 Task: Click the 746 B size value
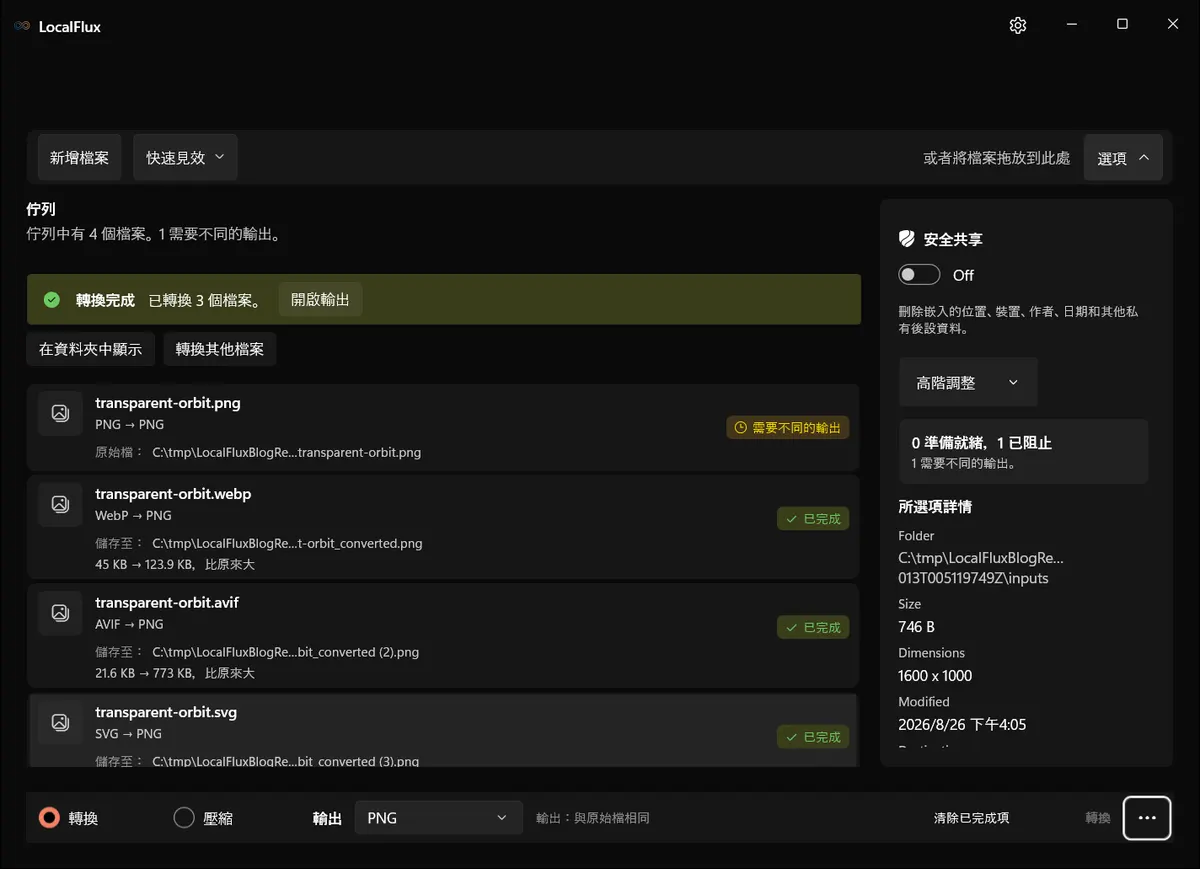916,626
